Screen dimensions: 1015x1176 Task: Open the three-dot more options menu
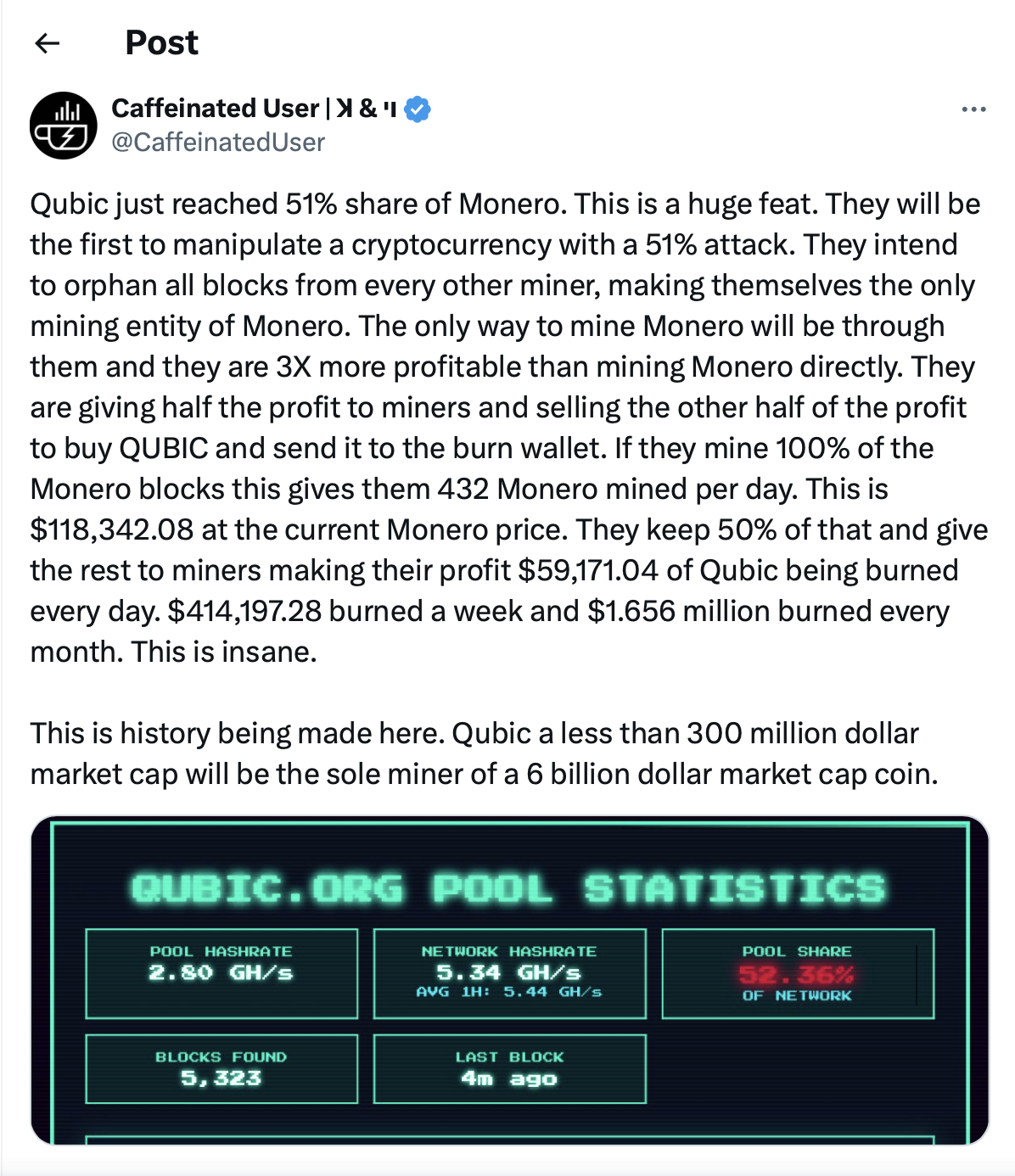(973, 109)
